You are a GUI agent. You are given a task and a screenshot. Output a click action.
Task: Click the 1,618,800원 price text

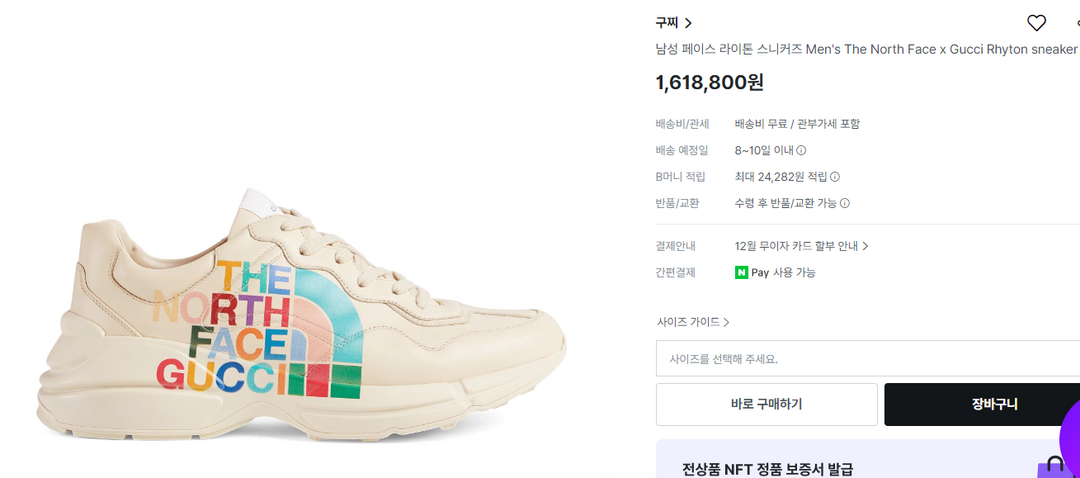[x=709, y=83]
